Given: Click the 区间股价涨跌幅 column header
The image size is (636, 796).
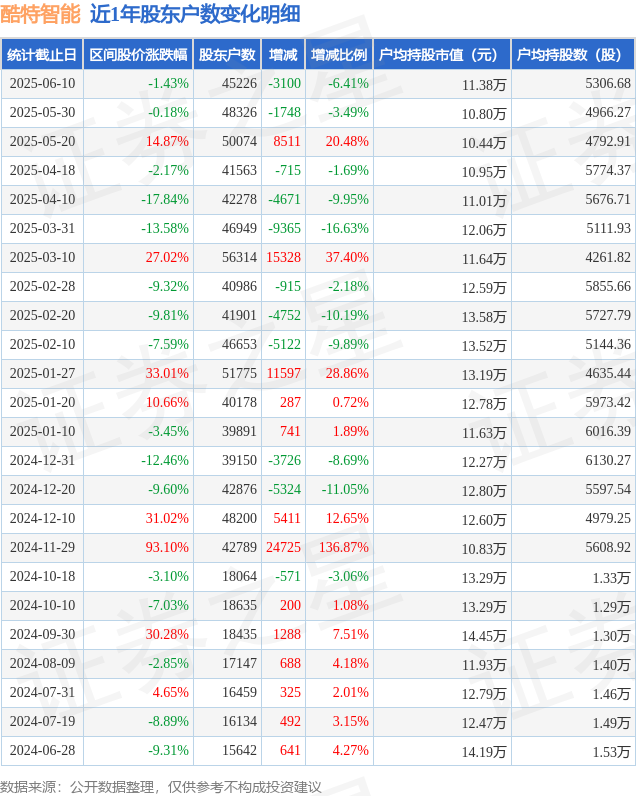Looking at the screenshot, I should tap(138, 54).
